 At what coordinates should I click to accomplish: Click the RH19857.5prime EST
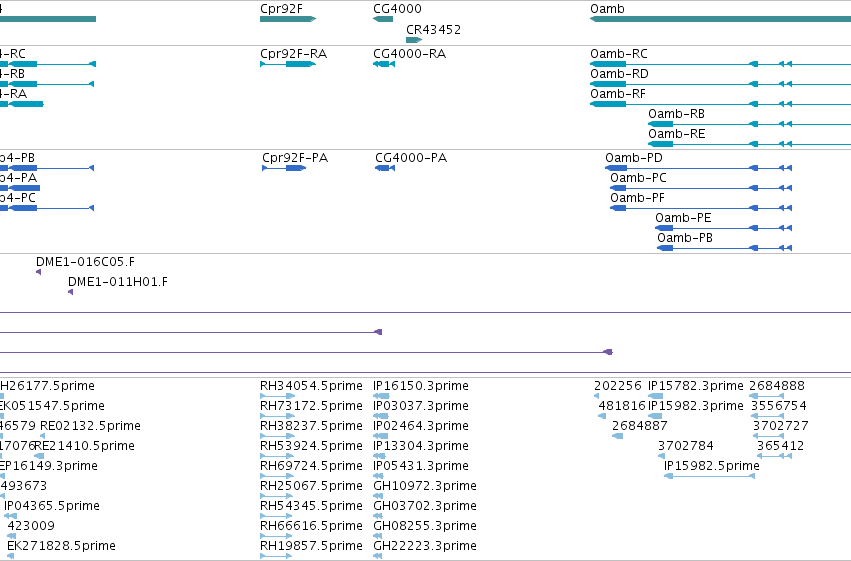(x=276, y=556)
